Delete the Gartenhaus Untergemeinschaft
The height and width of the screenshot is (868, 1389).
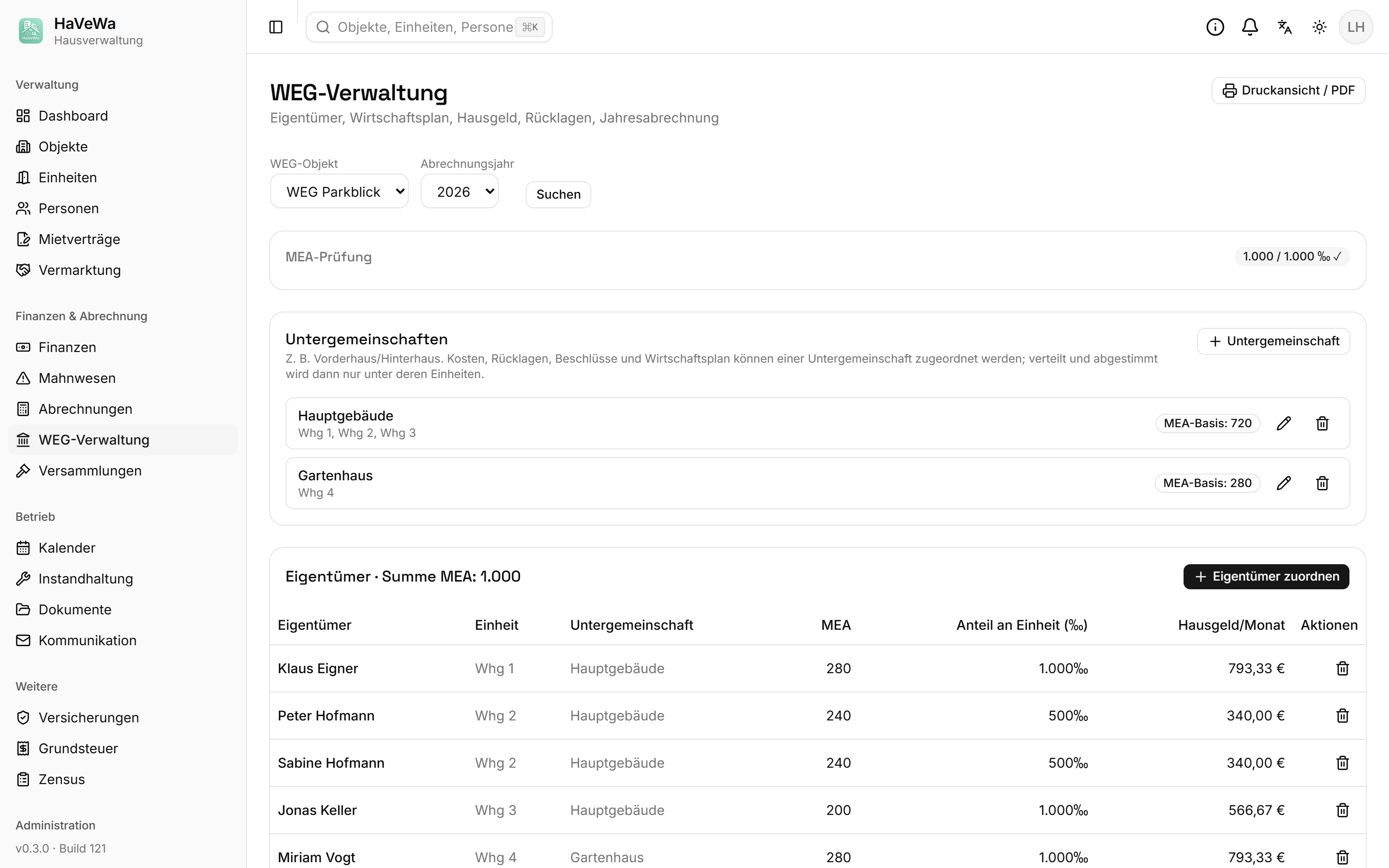1322,483
